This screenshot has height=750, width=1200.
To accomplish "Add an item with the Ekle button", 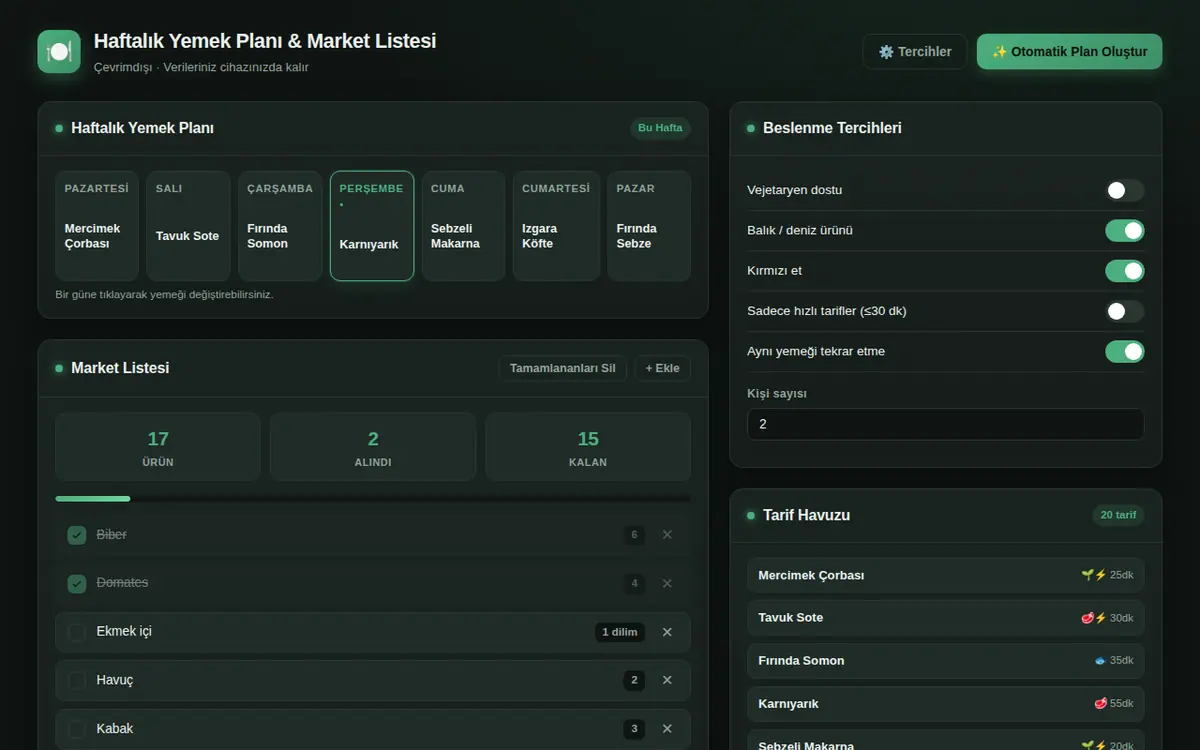I will click(x=662, y=368).
